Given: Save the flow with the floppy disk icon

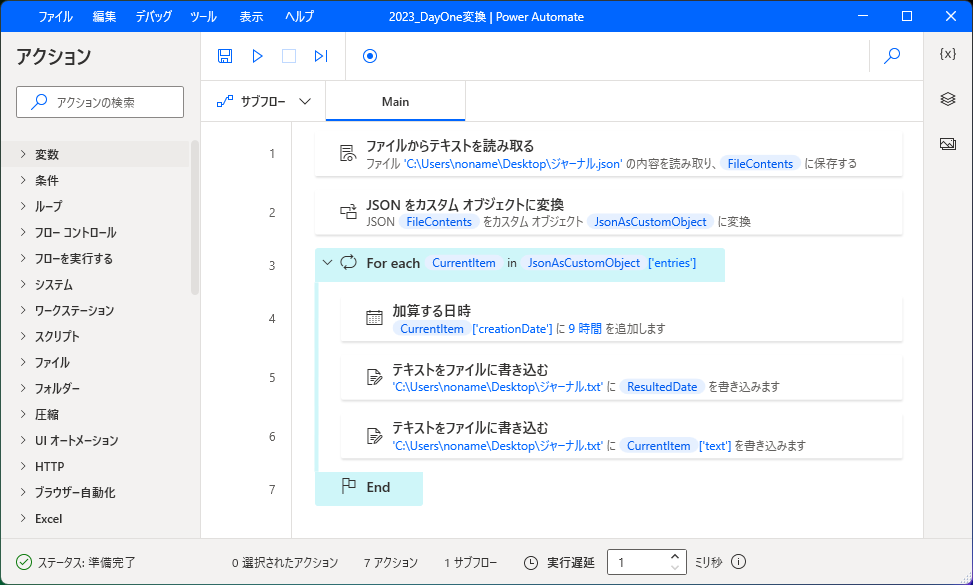Looking at the screenshot, I should (x=225, y=56).
